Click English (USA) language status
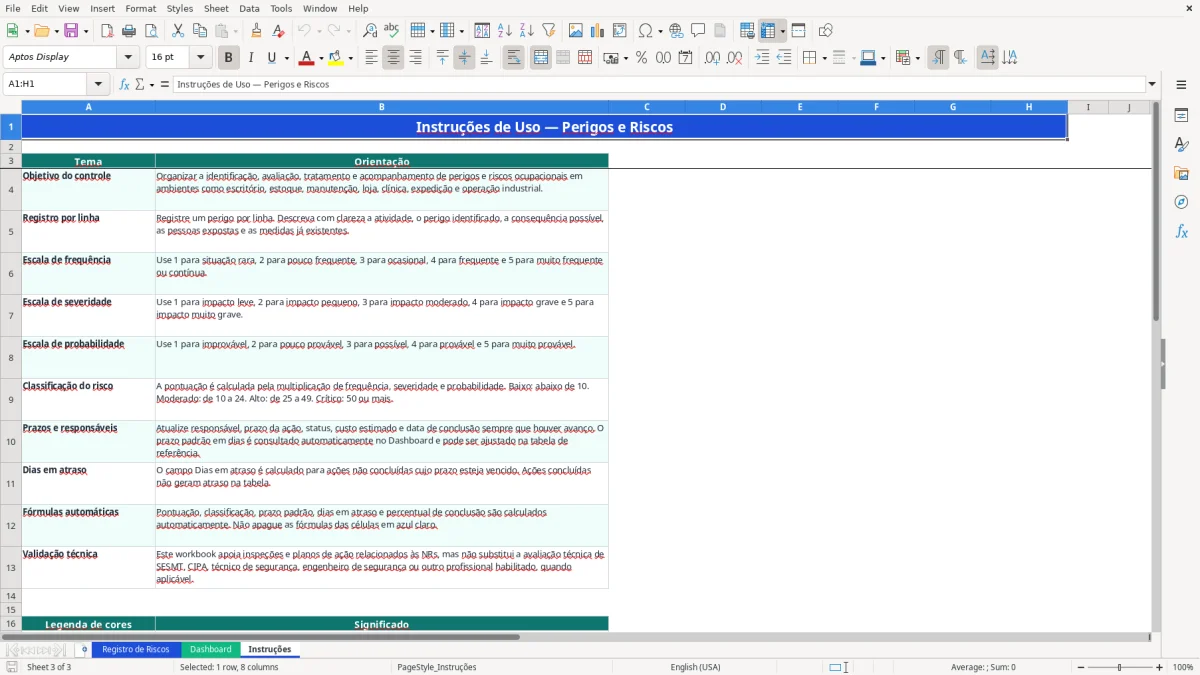The width and height of the screenshot is (1200, 675). coord(695,667)
